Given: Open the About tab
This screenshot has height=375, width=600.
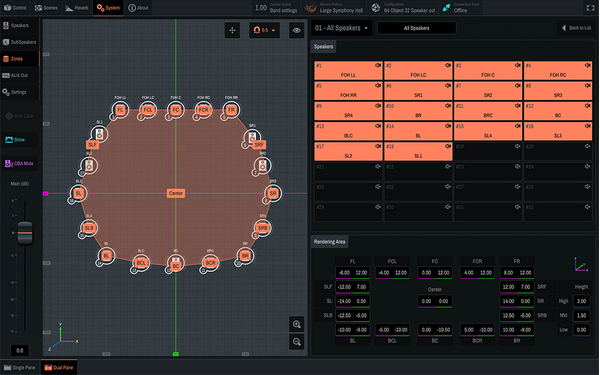Looking at the screenshot, I should tap(138, 8).
